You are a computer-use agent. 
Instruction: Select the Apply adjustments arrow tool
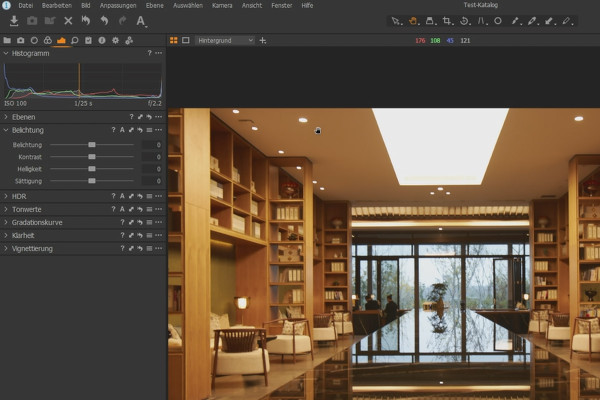pyautogui.click(x=549, y=21)
